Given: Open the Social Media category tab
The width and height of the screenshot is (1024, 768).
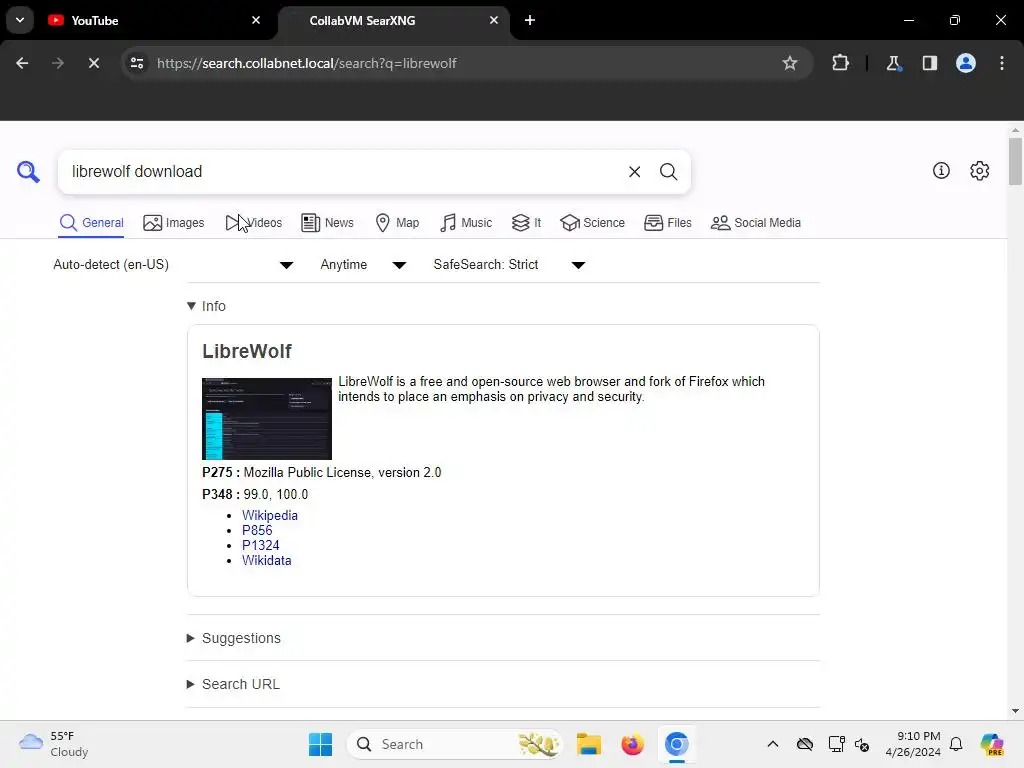Looking at the screenshot, I should click(x=756, y=223).
